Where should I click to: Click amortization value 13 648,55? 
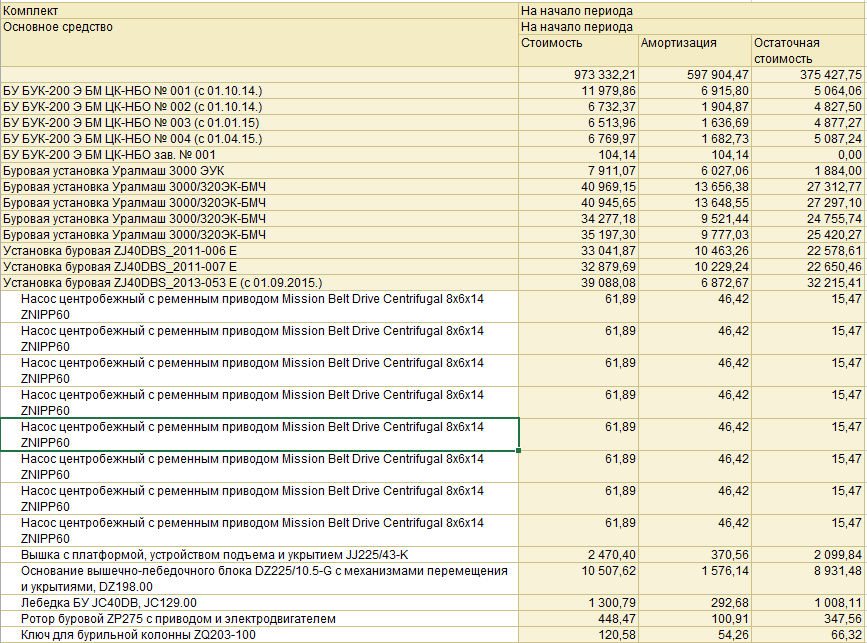click(694, 203)
